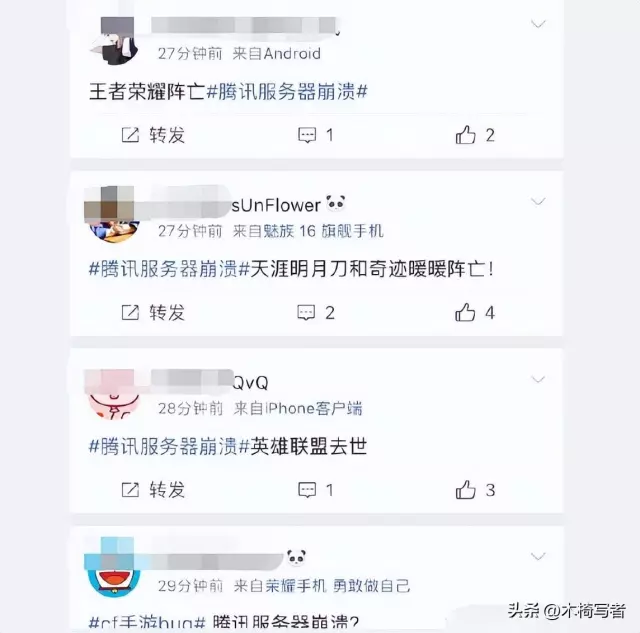Open comments on the 英雄联盟去世 post
Viewport: 640px width, 633px height.
[316, 490]
